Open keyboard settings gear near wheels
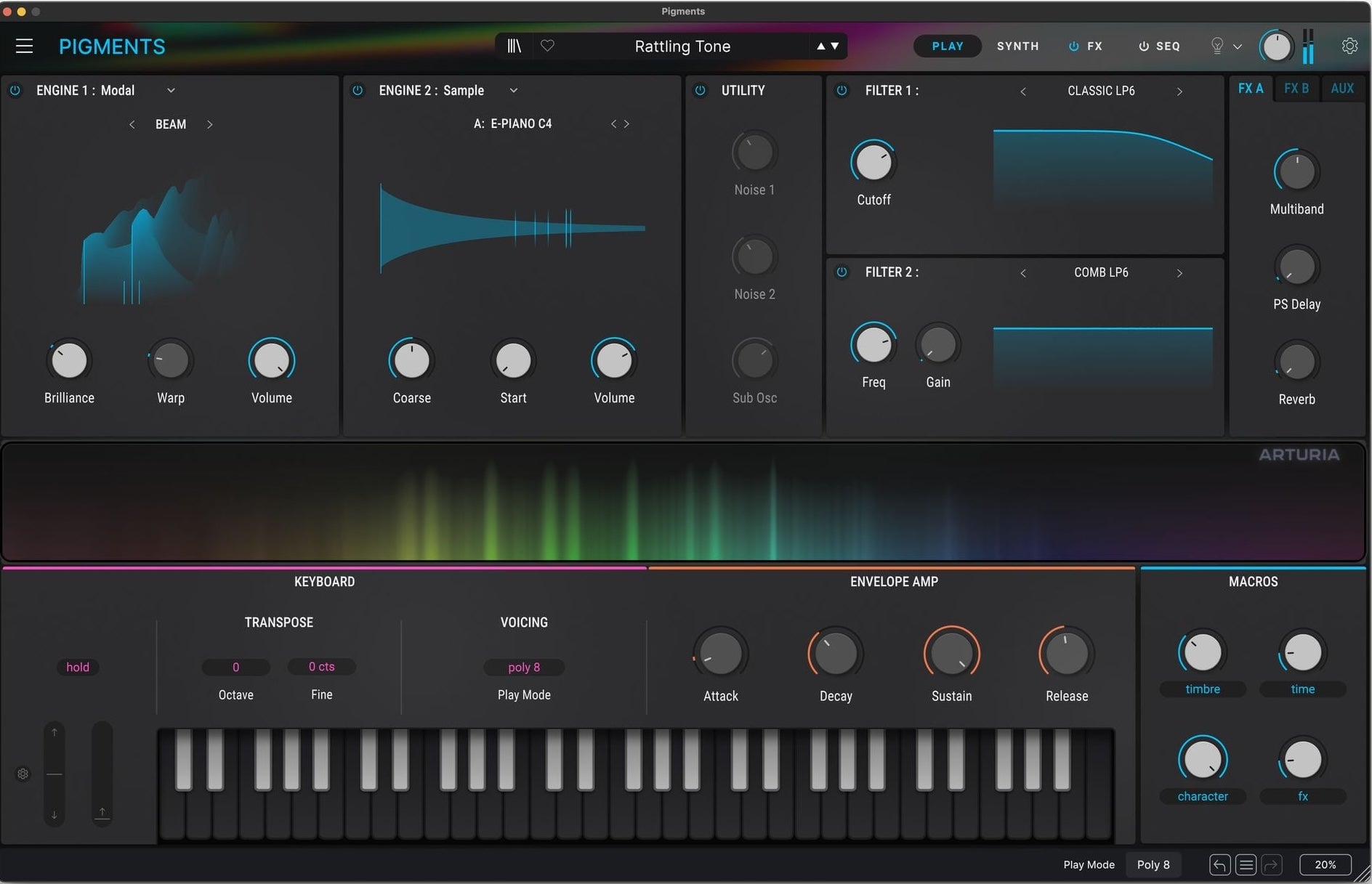 [23, 774]
